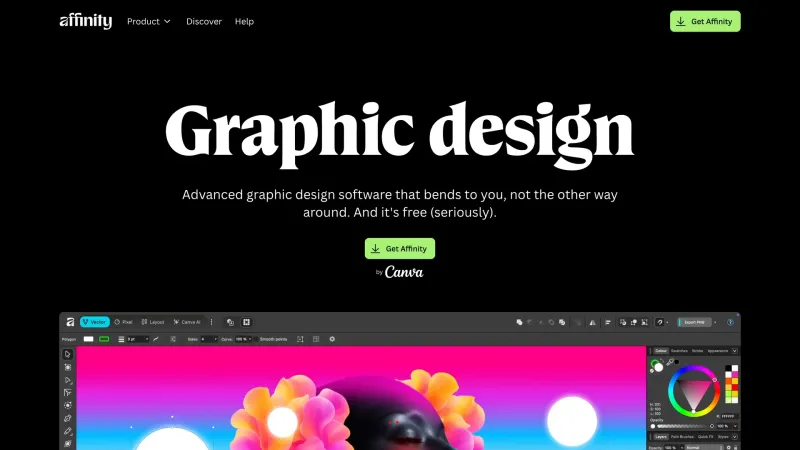800x450 pixels.
Task: Open the three-dot more options menu
Action: coord(211,322)
